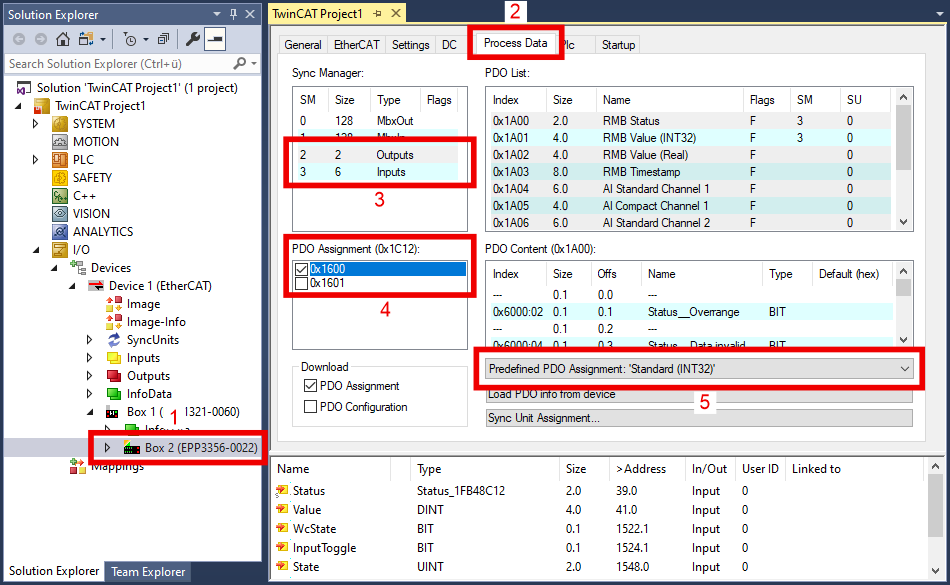The height and width of the screenshot is (585, 950).
Task: Click the Pending Changes Filter clock icon
Action: (130, 39)
